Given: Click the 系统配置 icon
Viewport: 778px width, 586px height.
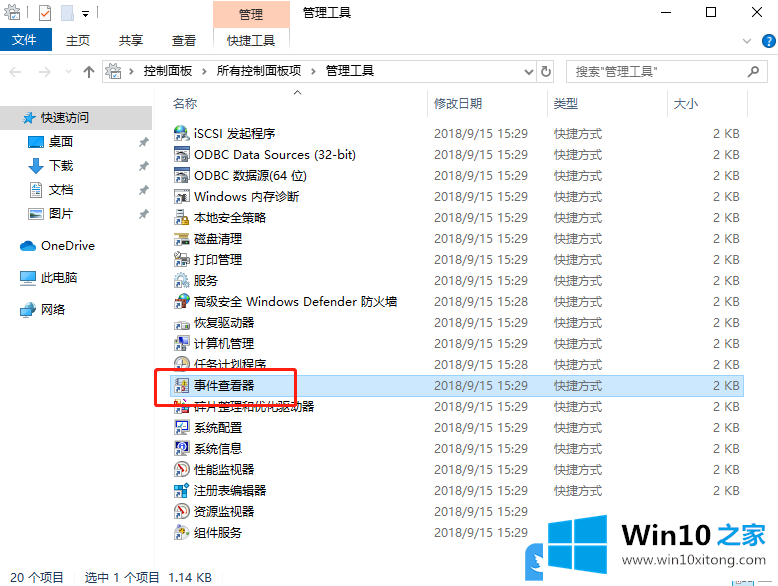Looking at the screenshot, I should coord(182,427).
